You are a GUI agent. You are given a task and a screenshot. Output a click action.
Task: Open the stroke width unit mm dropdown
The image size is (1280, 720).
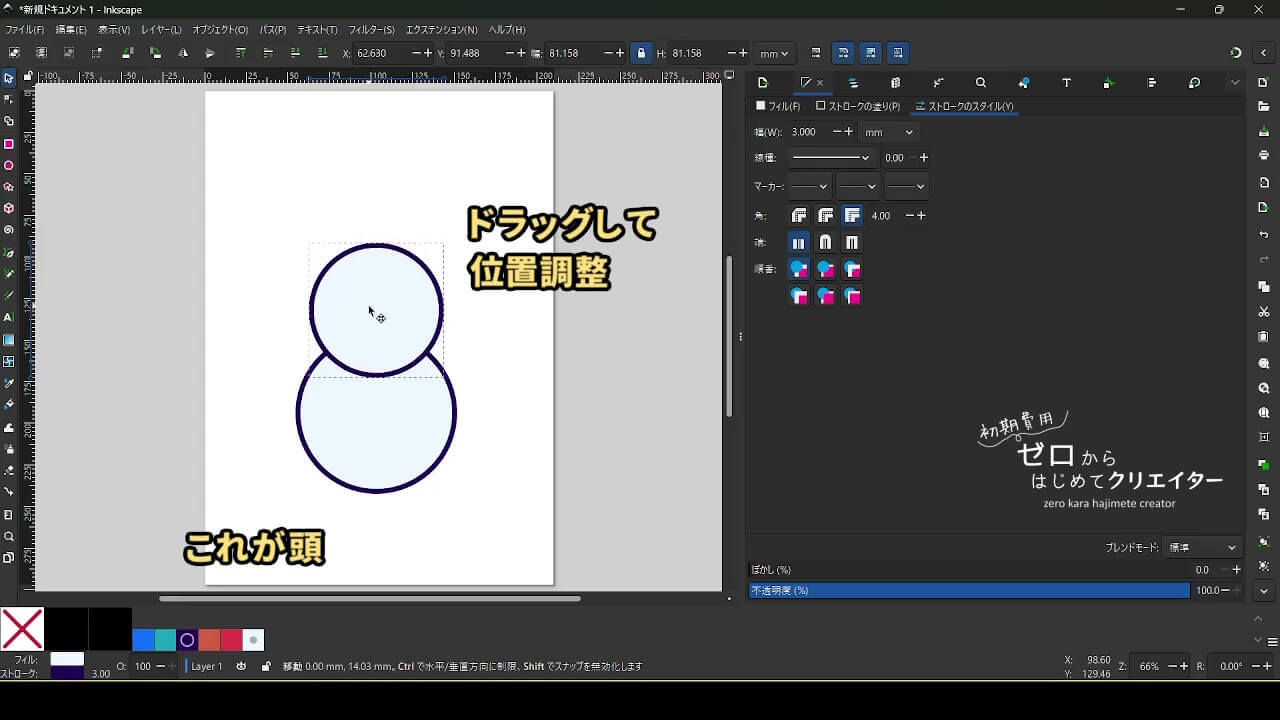(x=888, y=132)
